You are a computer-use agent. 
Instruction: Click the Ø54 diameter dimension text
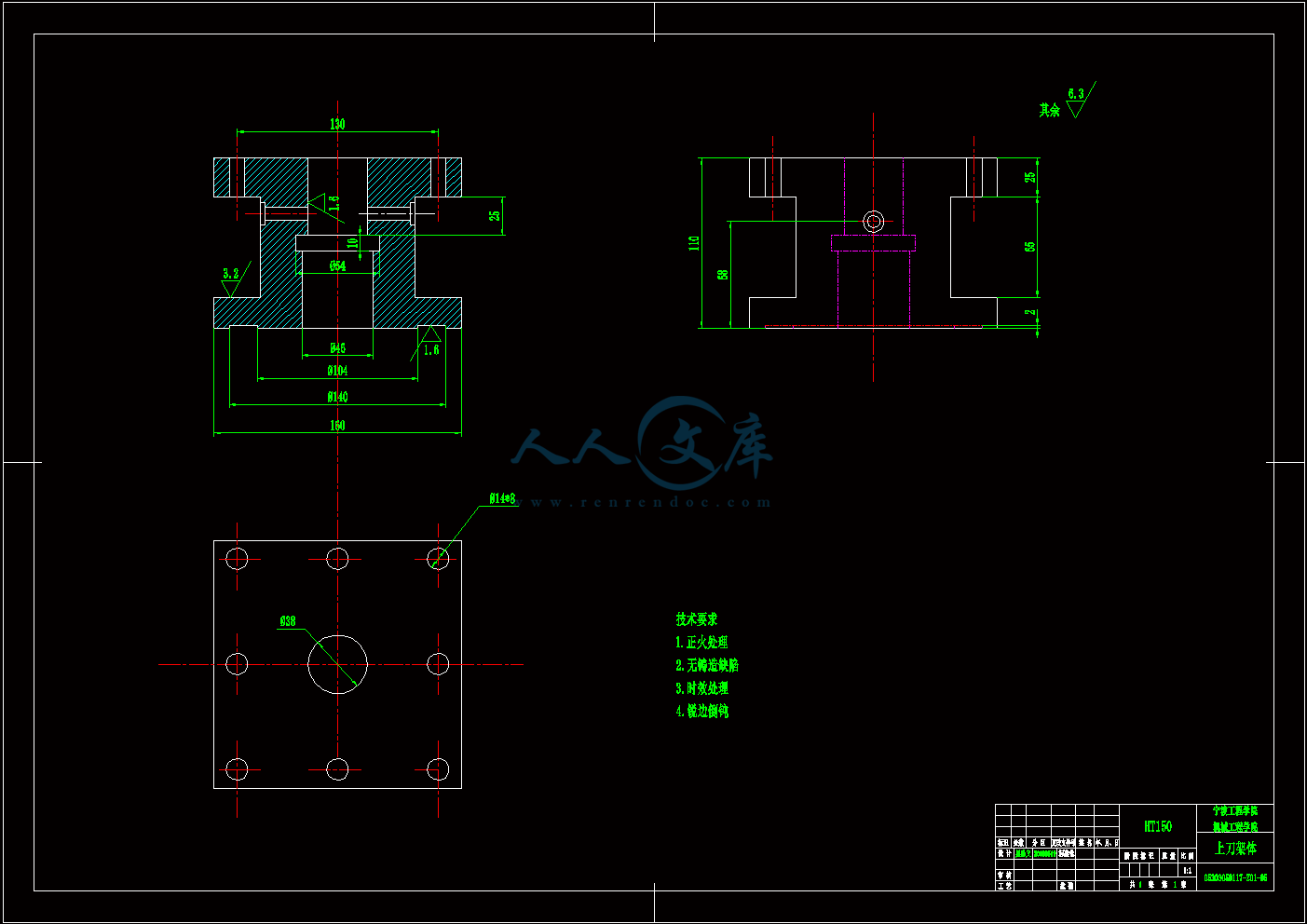[x=337, y=266]
